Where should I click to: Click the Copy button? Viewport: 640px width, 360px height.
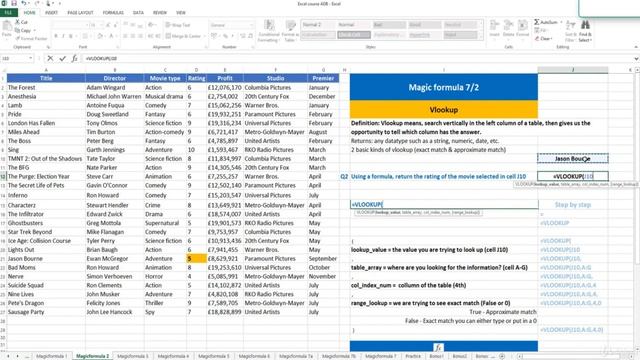tap(24, 30)
